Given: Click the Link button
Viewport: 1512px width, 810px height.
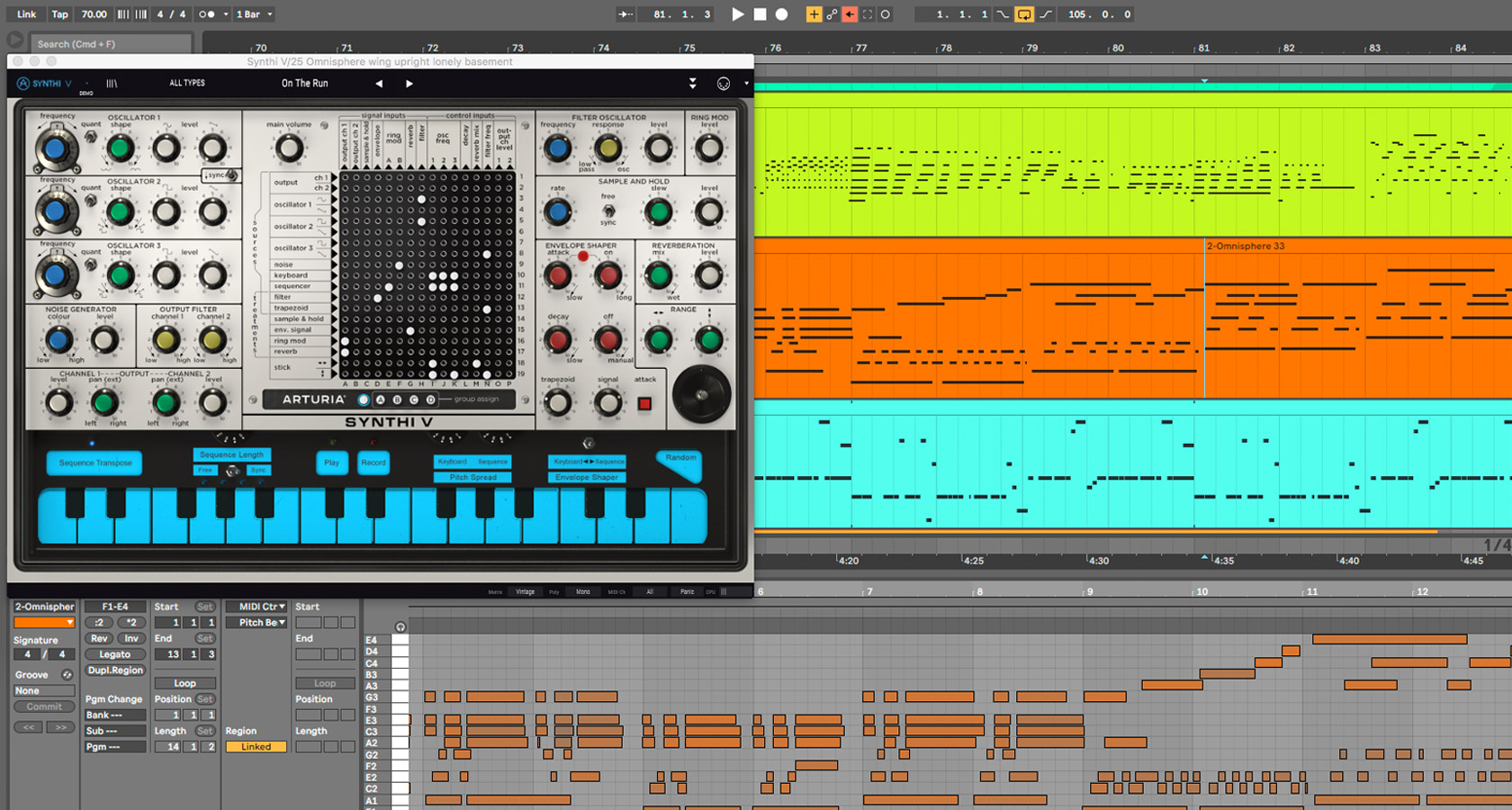Looking at the screenshot, I should click(26, 14).
